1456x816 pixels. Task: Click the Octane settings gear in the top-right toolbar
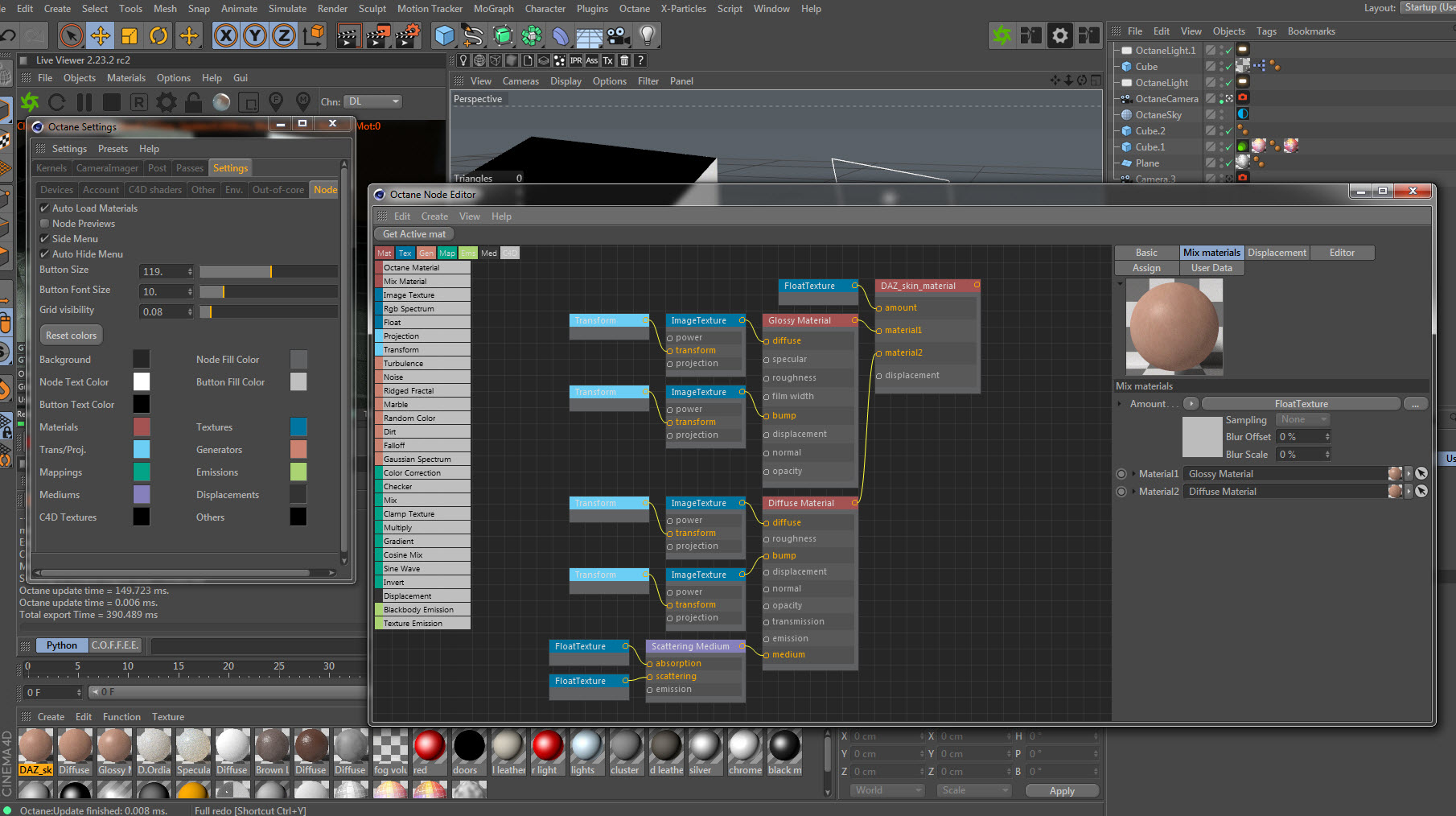1060,35
